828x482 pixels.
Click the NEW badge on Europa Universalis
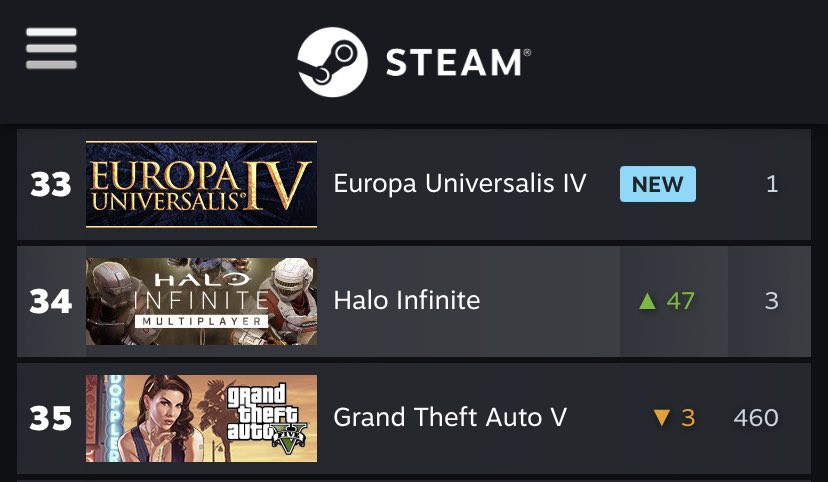657,184
